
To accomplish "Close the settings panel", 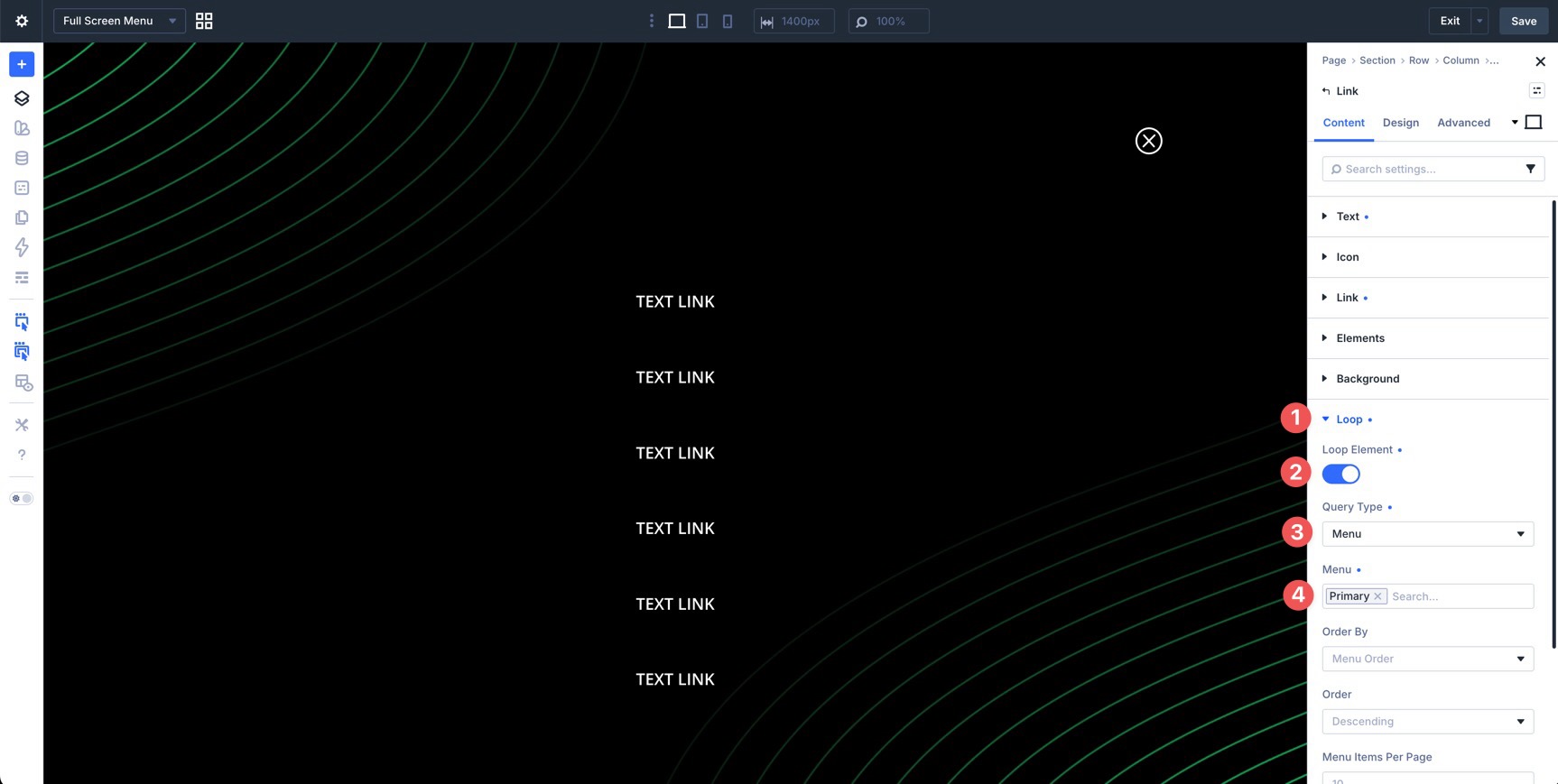I will click(1540, 61).
